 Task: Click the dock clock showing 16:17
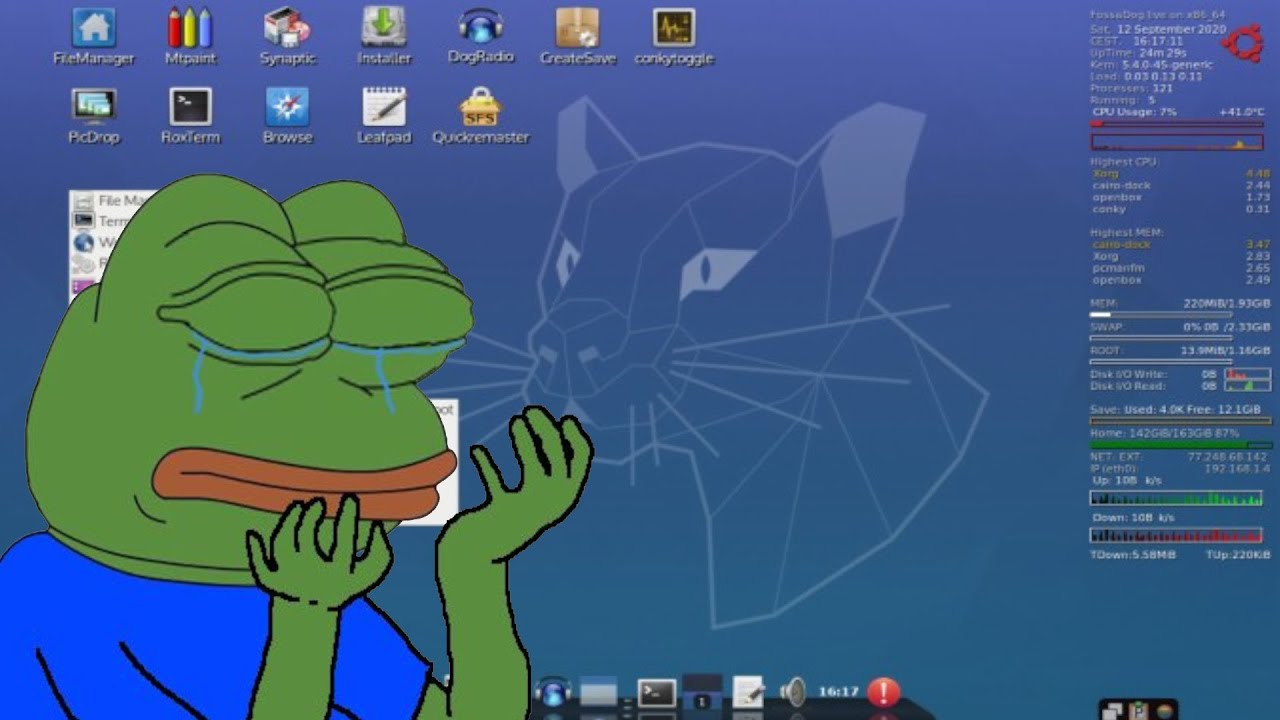tap(838, 691)
